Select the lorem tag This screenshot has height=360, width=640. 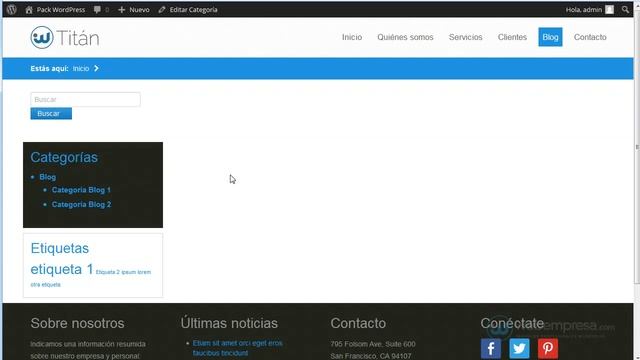click(144, 272)
